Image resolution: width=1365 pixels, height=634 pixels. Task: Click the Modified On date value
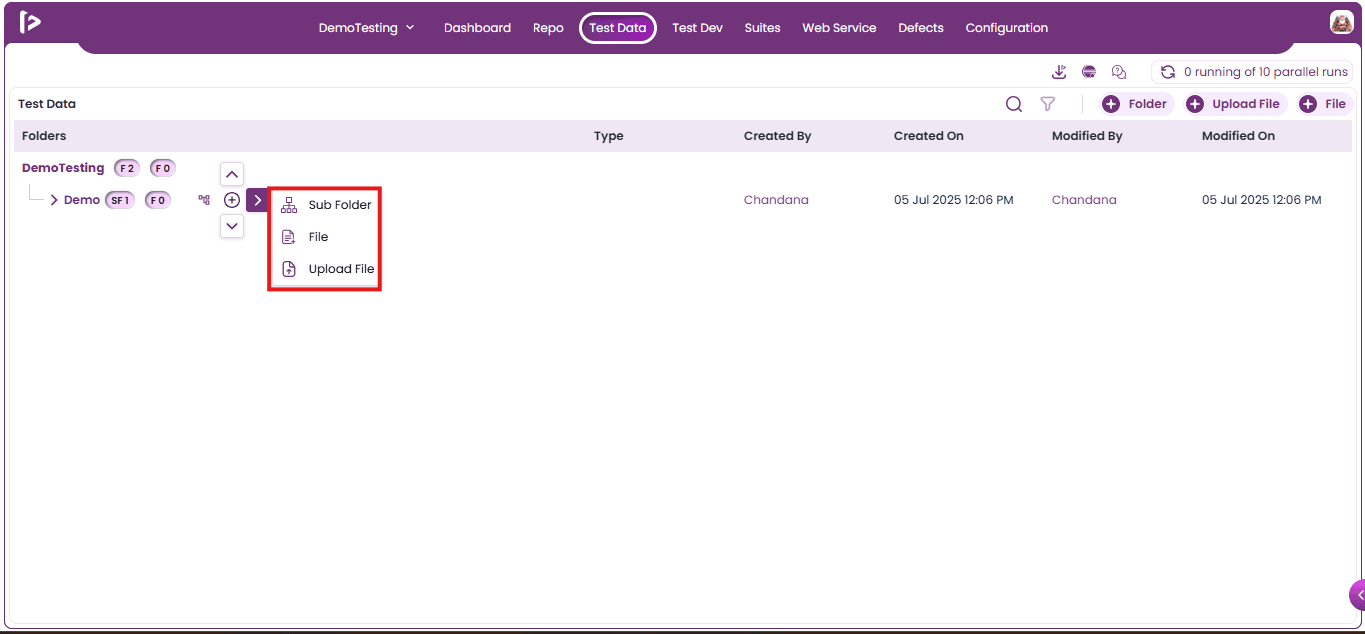[1262, 200]
